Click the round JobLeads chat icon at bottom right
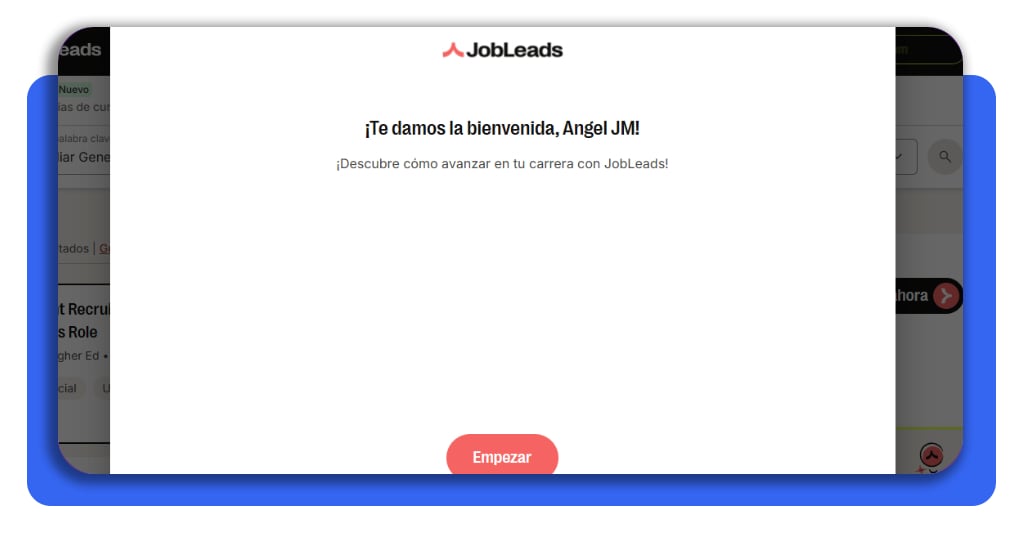Image resolution: width=1024 pixels, height=536 pixels. click(932, 454)
